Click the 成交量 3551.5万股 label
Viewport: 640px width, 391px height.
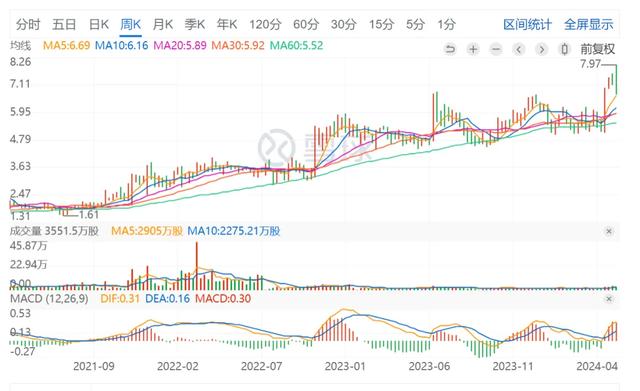54,231
